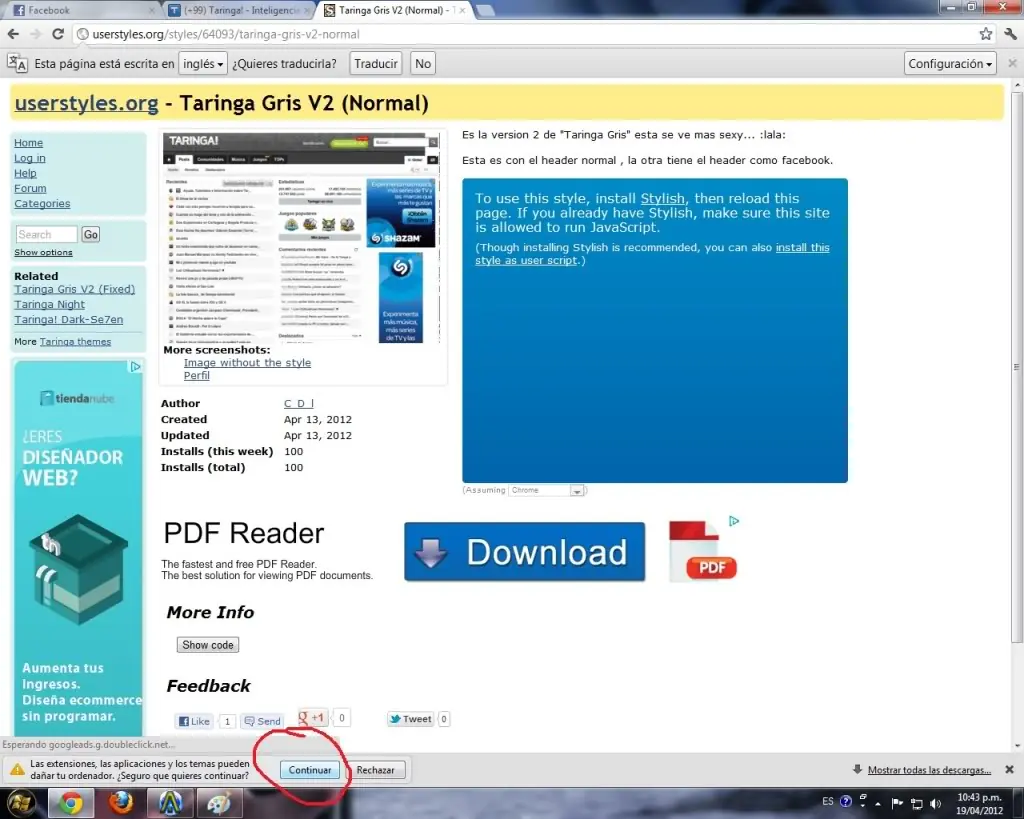The image size is (1024, 819).
Task: Open the Taringa Night related style
Action: pos(50,304)
